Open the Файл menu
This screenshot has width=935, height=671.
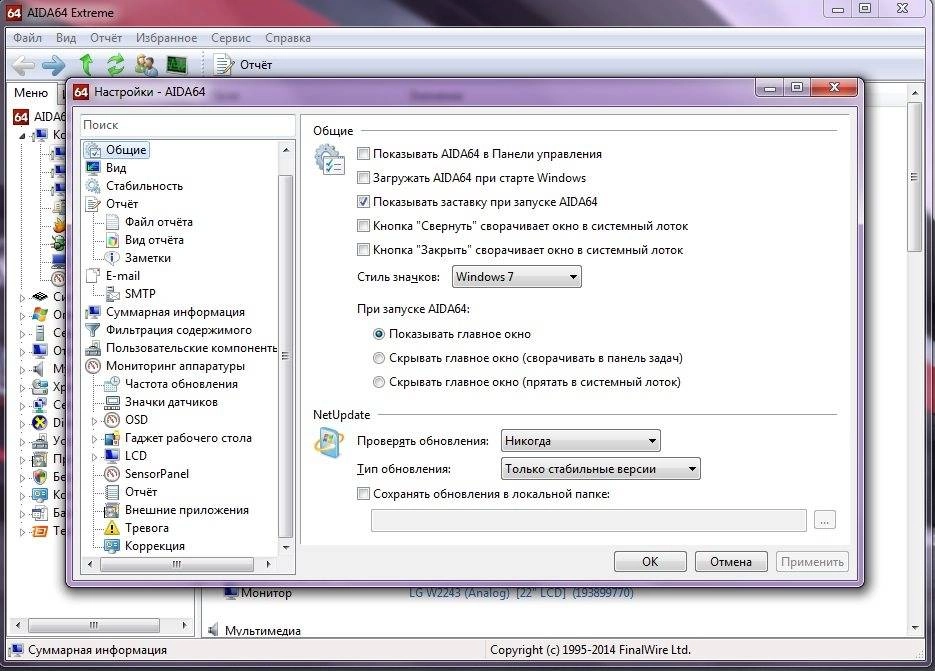[x=27, y=38]
